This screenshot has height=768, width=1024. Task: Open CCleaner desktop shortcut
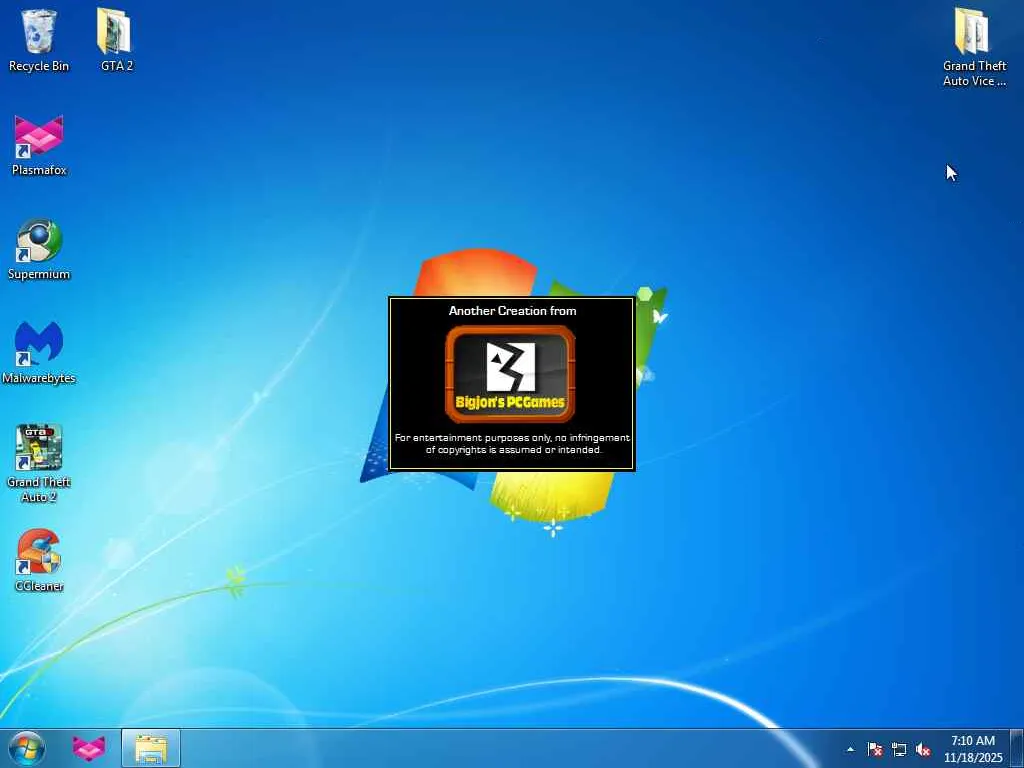click(39, 560)
